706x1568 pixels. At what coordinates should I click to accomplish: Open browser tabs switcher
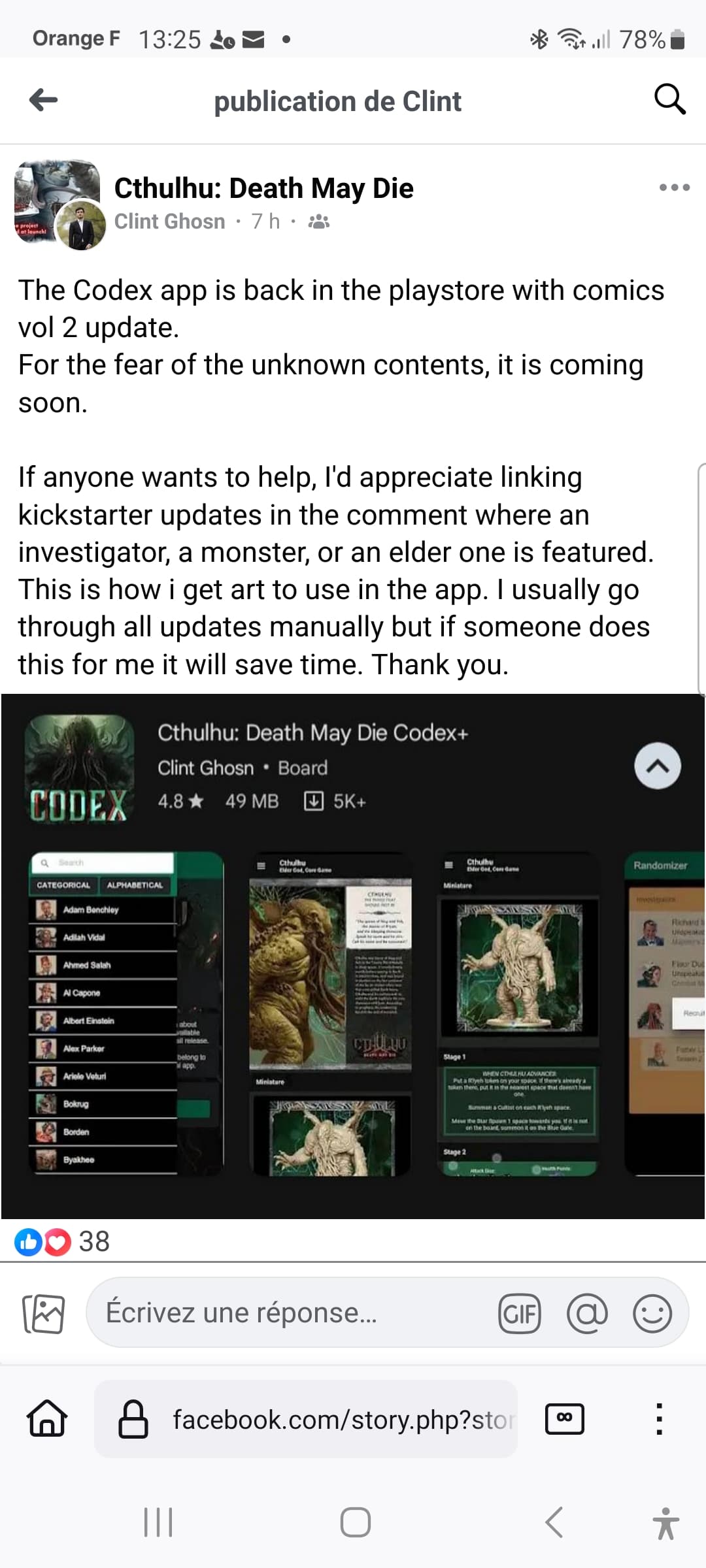point(565,1419)
